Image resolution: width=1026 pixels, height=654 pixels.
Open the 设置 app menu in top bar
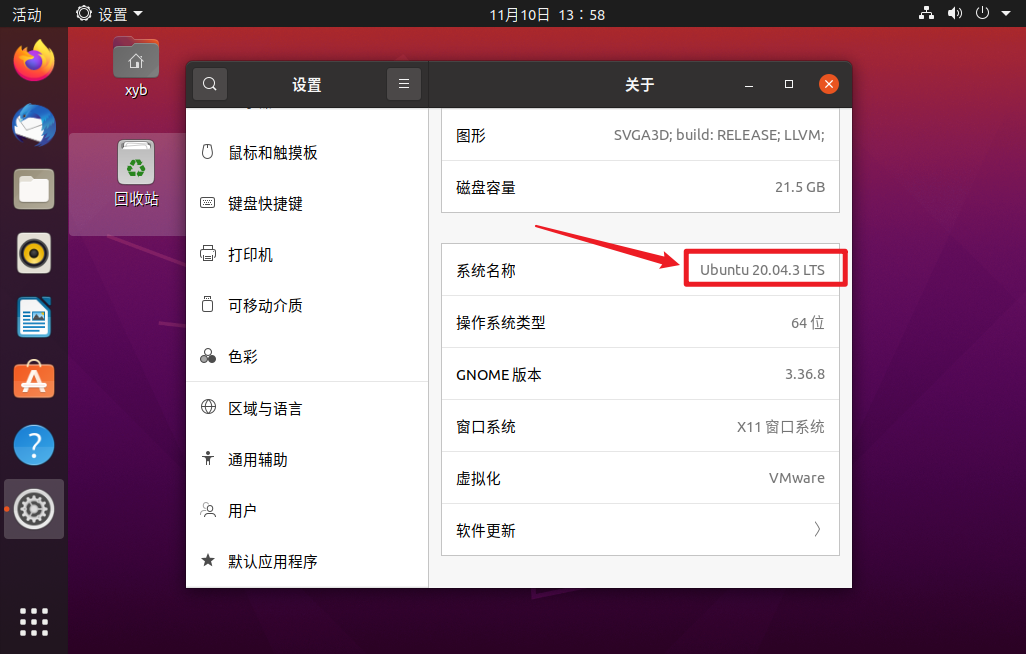tap(109, 14)
